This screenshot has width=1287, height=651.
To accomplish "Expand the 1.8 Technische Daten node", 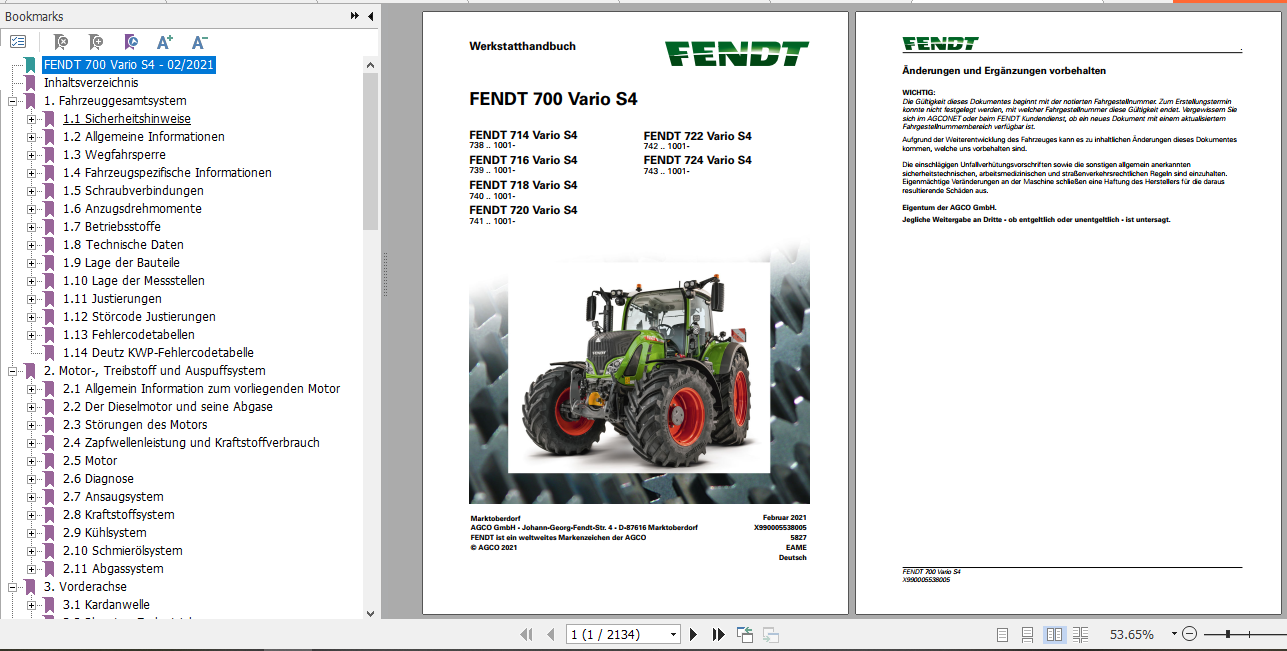I will tap(32, 245).
